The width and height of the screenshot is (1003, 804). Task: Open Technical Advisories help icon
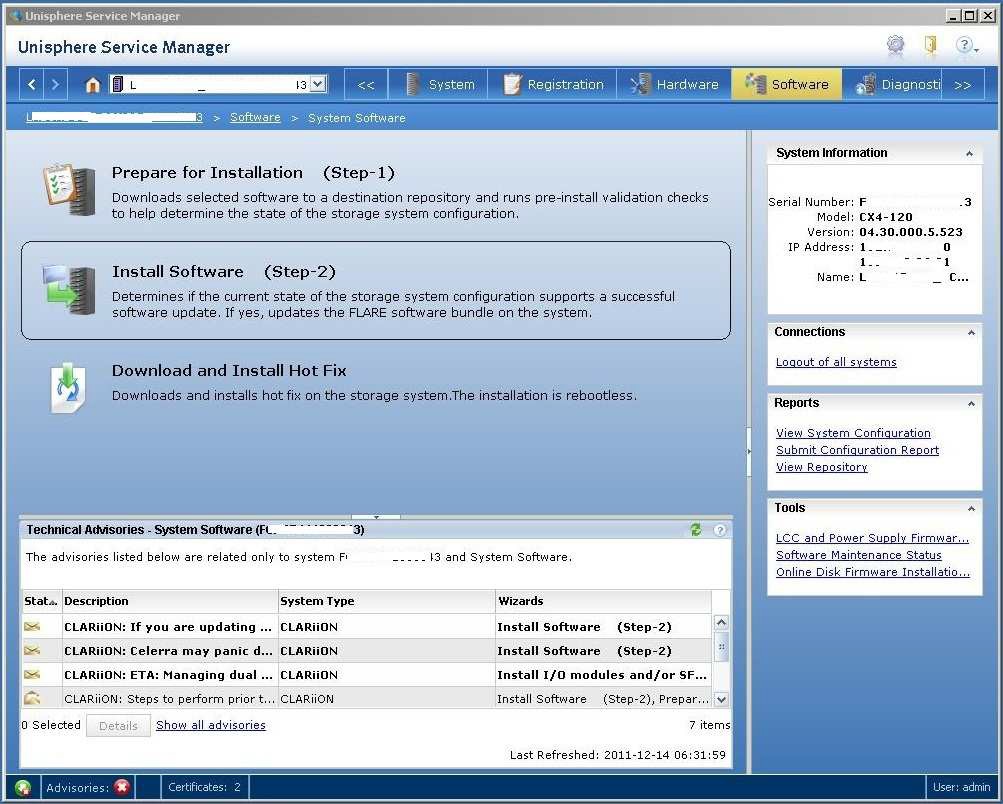pos(720,530)
